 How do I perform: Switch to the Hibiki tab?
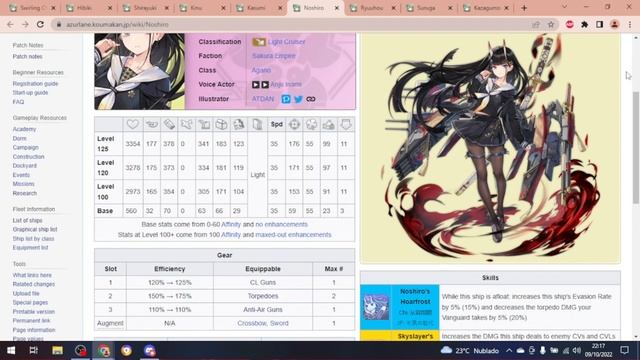tap(89, 8)
